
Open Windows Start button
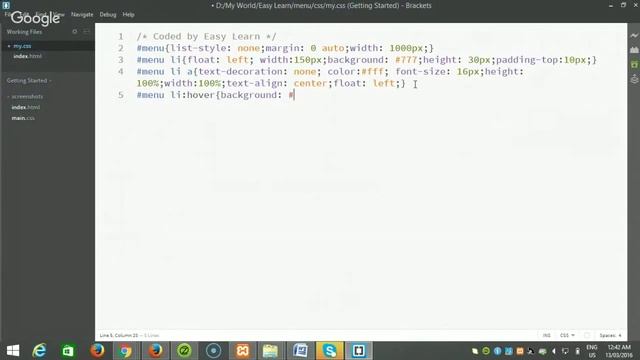[13, 351]
